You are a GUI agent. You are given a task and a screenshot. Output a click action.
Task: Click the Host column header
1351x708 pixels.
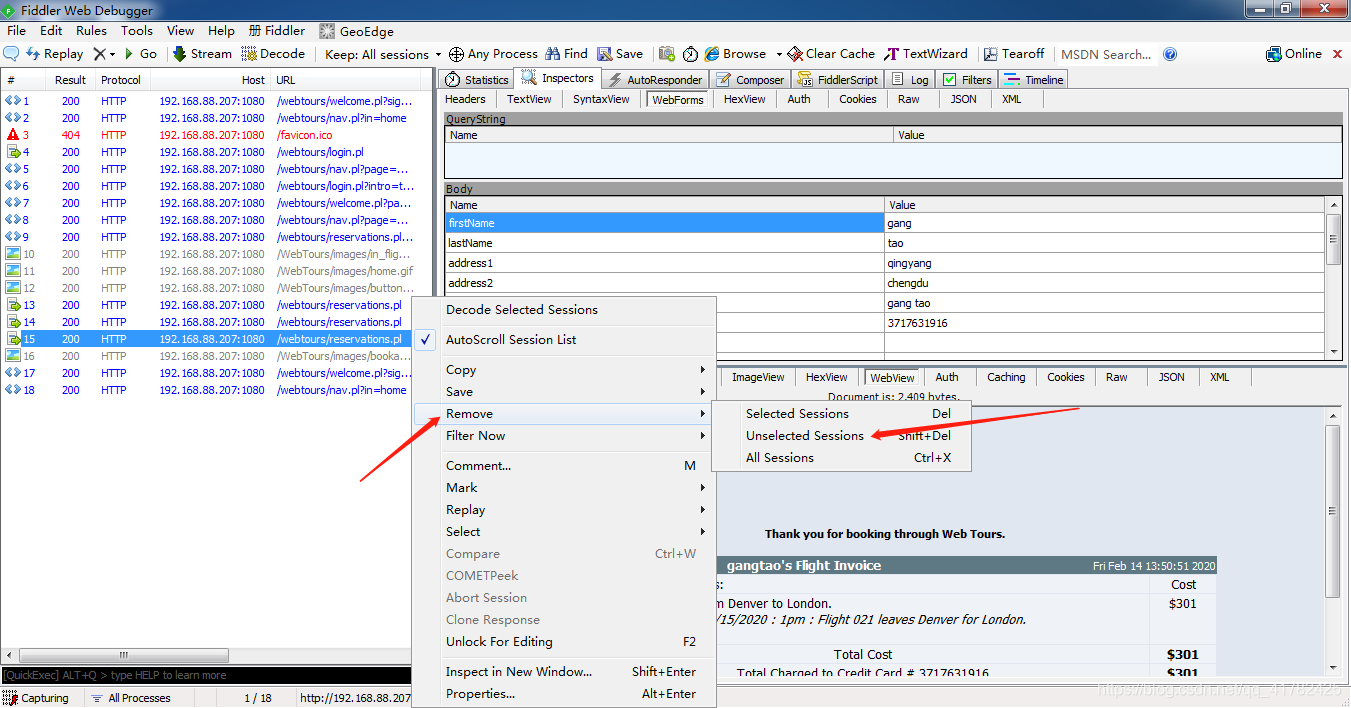pyautogui.click(x=212, y=80)
